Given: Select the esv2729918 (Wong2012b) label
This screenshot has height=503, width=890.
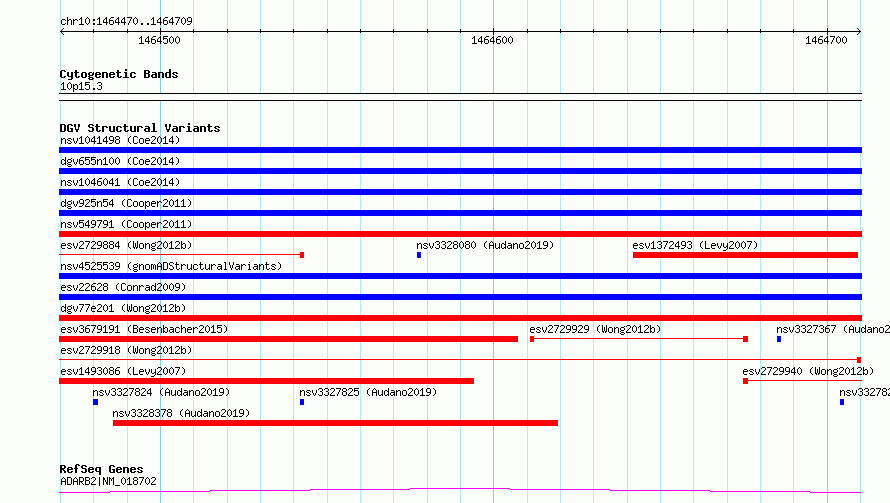Looking at the screenshot, I should click(126, 350).
